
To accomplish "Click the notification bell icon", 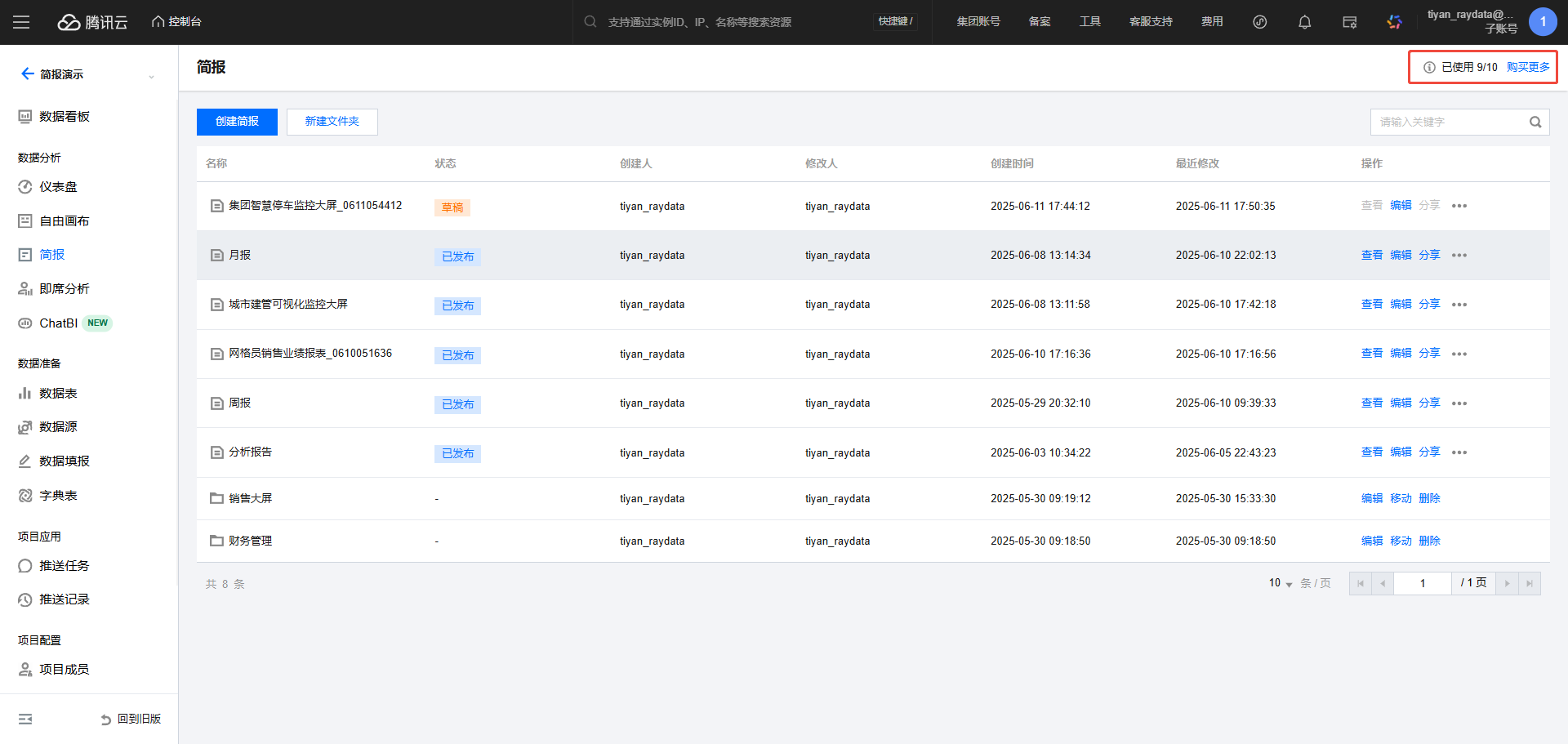I will (1304, 22).
